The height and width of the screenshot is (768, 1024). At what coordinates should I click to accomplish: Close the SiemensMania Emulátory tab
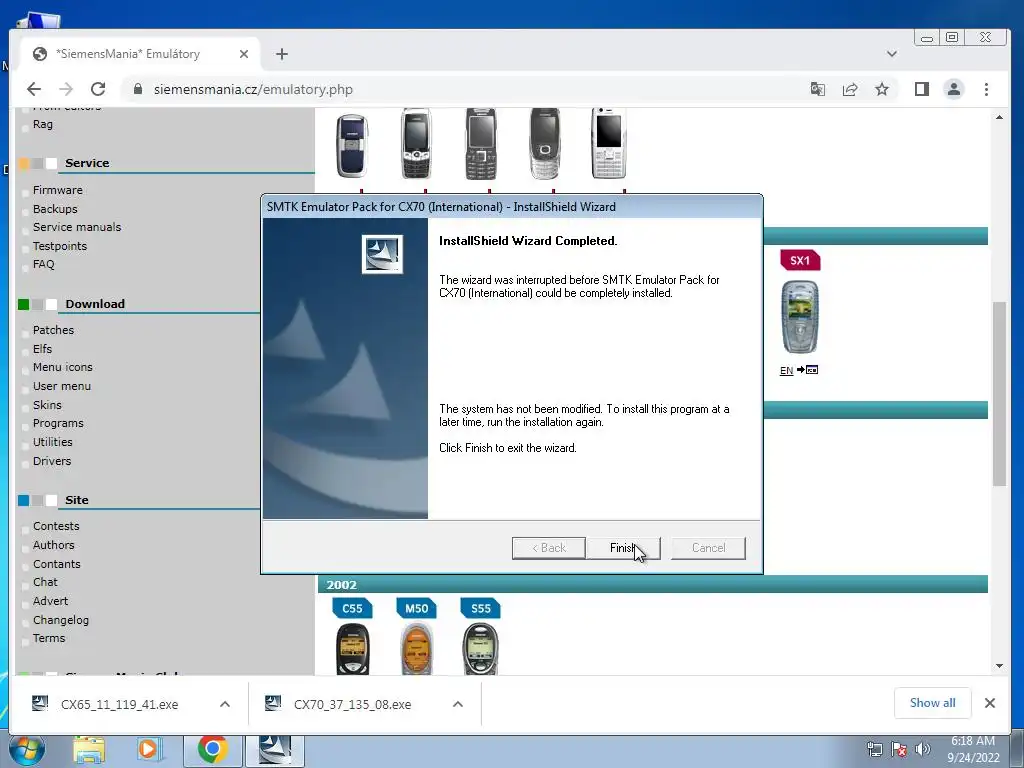point(244,54)
